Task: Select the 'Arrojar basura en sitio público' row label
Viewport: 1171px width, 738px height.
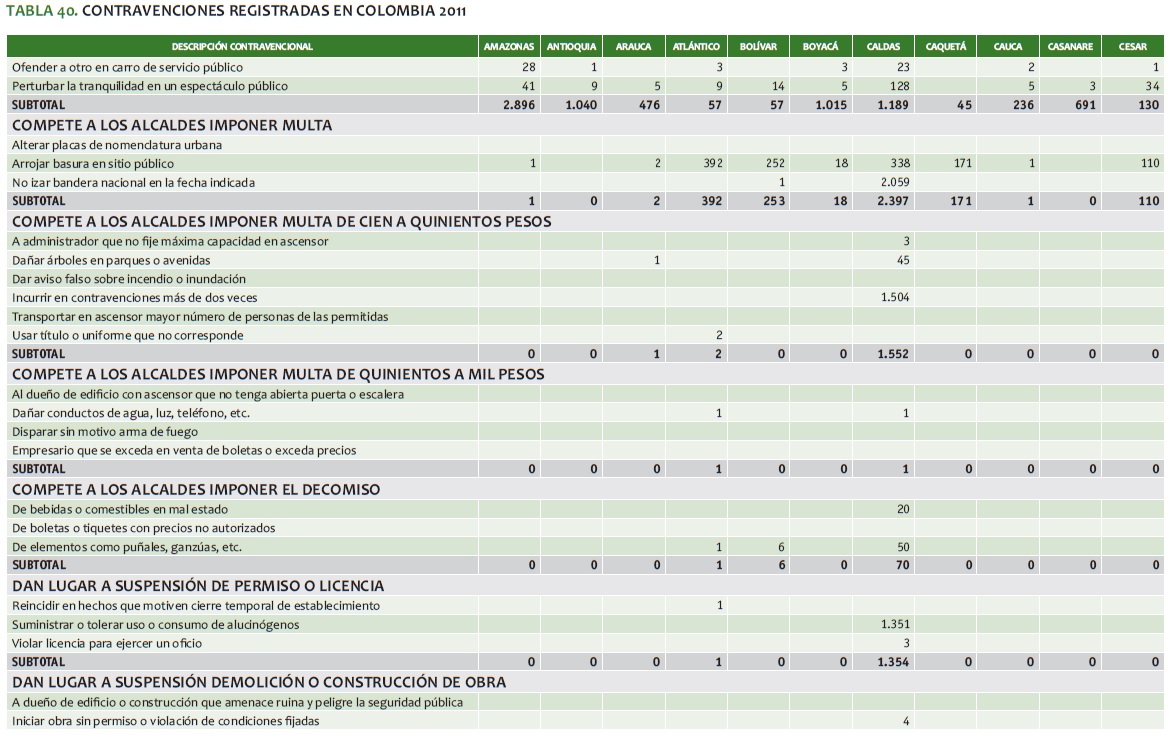Action: pos(92,163)
